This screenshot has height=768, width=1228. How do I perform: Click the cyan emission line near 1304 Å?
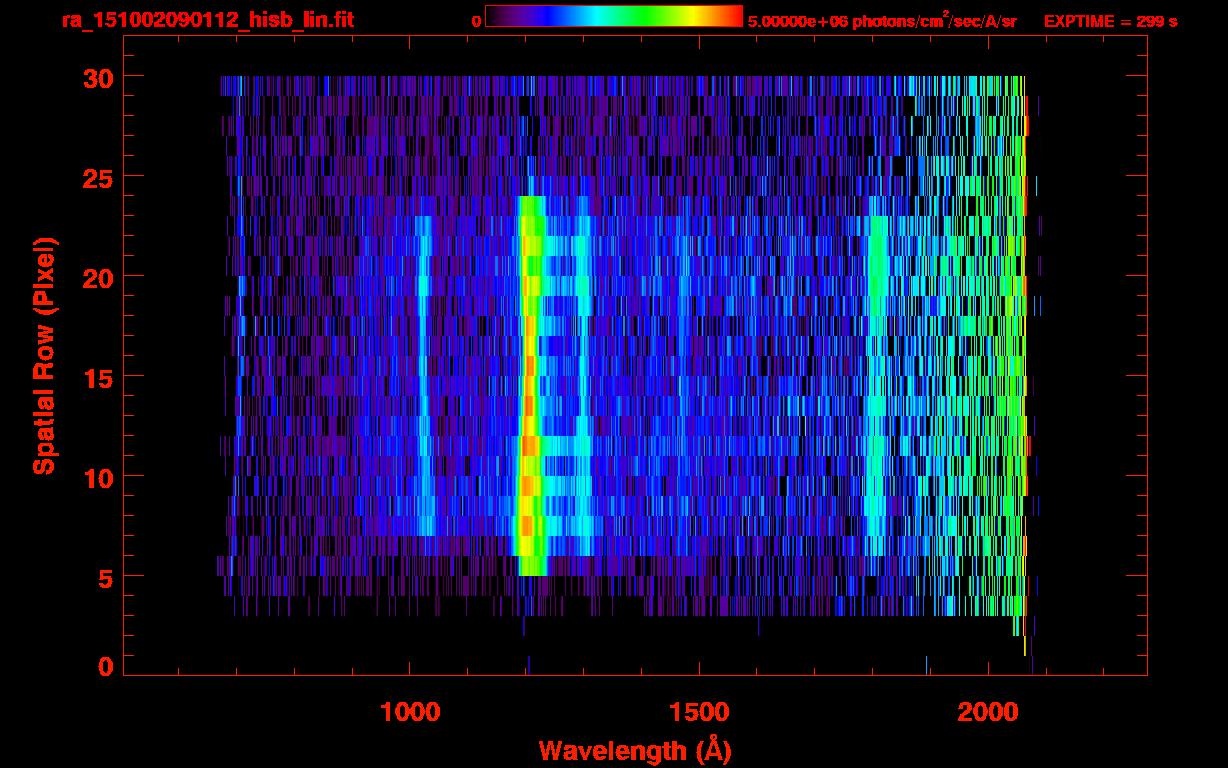pos(583,385)
